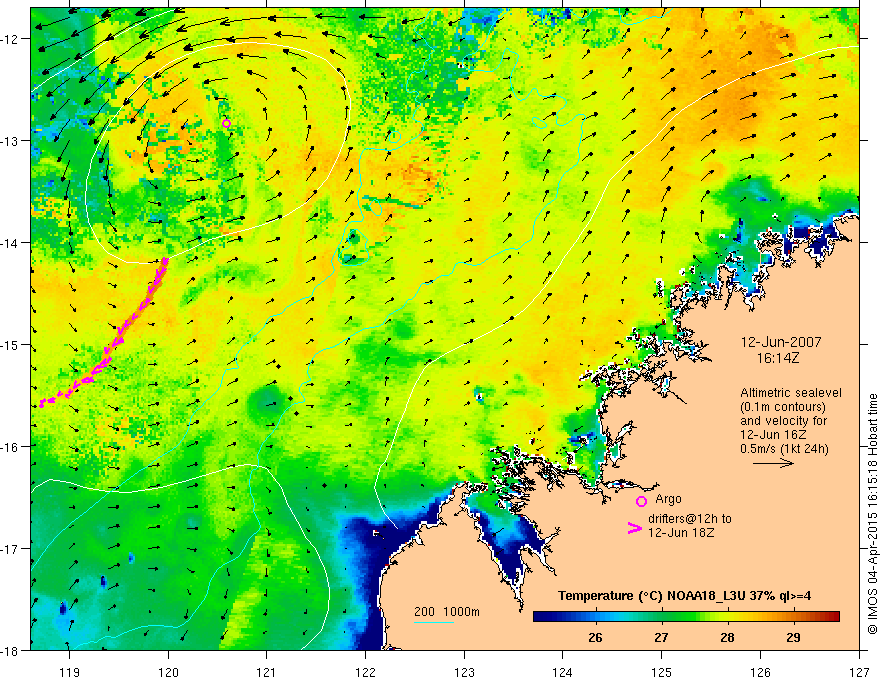
Task: Click the magenta drifter legend arrowhead
Action: pos(635,528)
